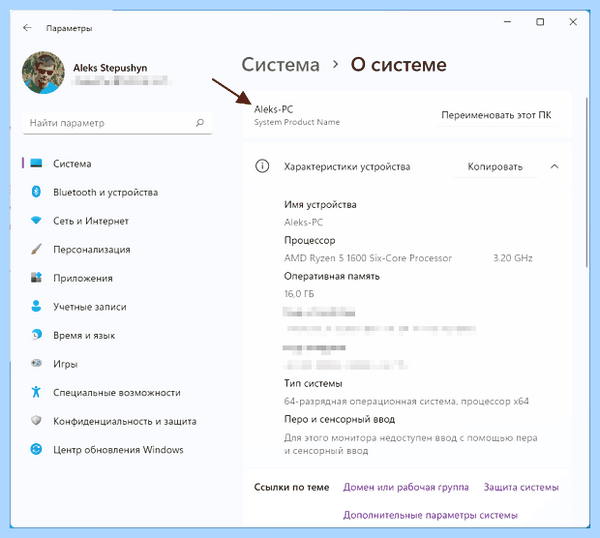Open the Aleks Stepushyn profile picture
The image size is (600, 538).
coord(43,73)
